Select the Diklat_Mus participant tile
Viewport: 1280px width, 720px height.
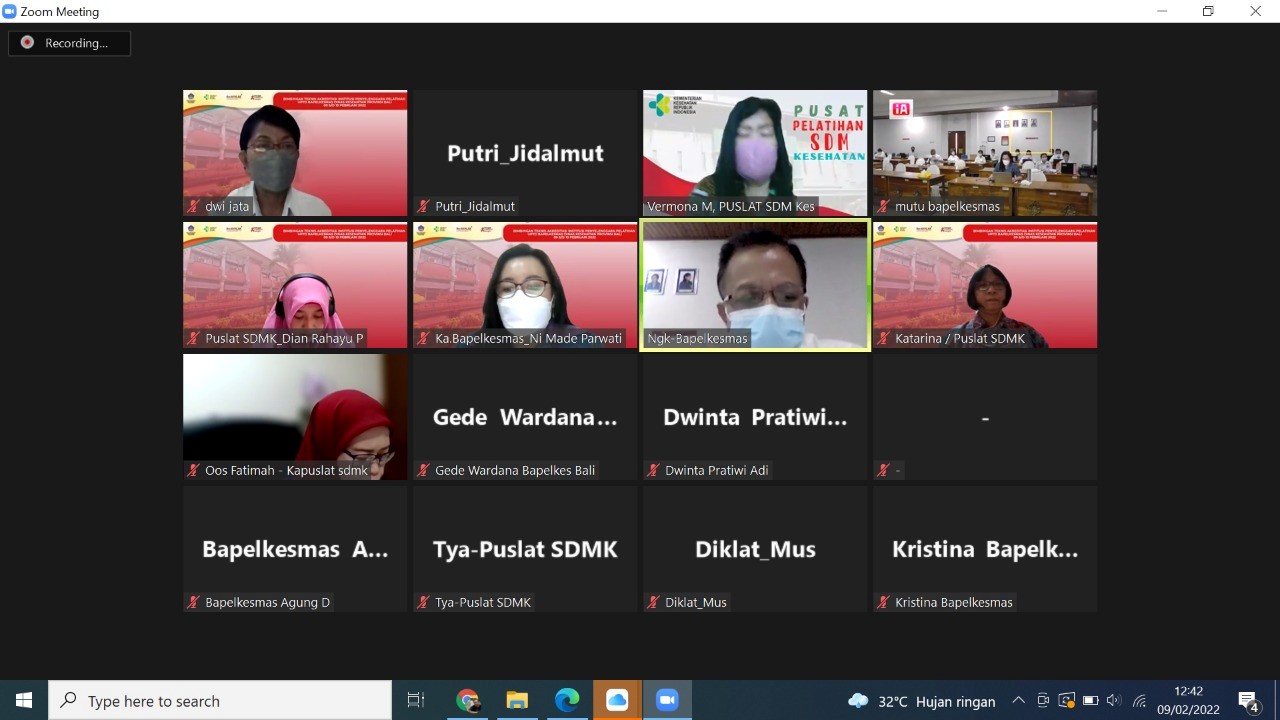click(x=755, y=549)
